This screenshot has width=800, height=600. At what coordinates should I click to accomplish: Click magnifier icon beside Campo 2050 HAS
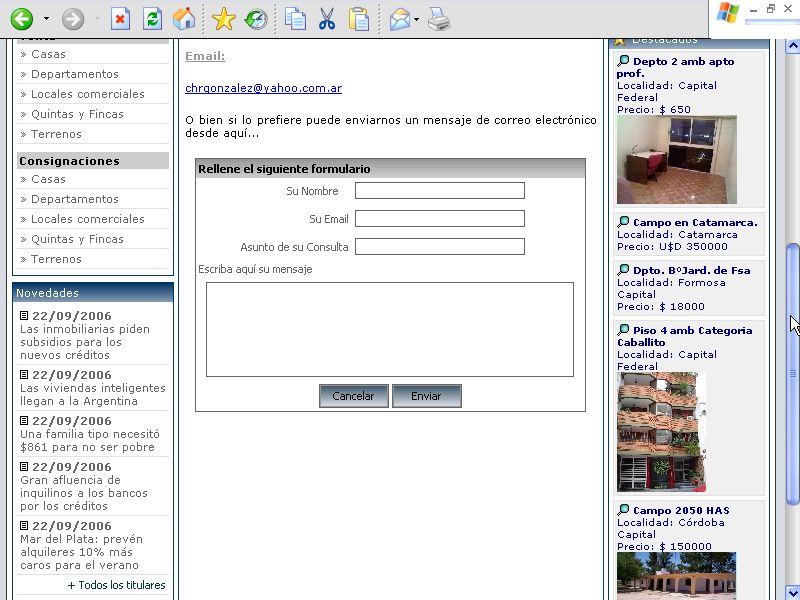click(x=623, y=510)
